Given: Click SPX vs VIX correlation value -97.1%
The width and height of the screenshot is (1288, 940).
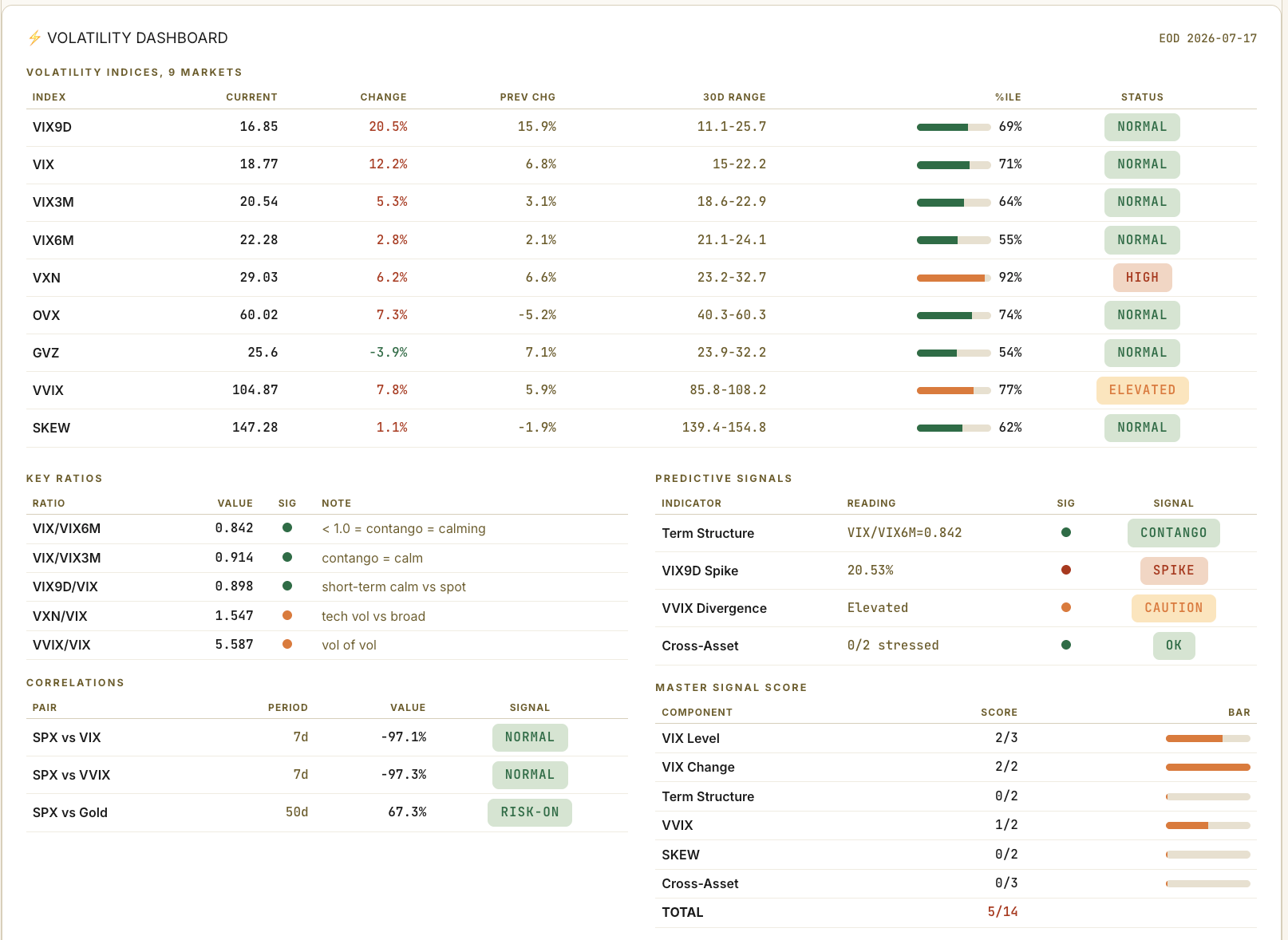Looking at the screenshot, I should tap(404, 737).
